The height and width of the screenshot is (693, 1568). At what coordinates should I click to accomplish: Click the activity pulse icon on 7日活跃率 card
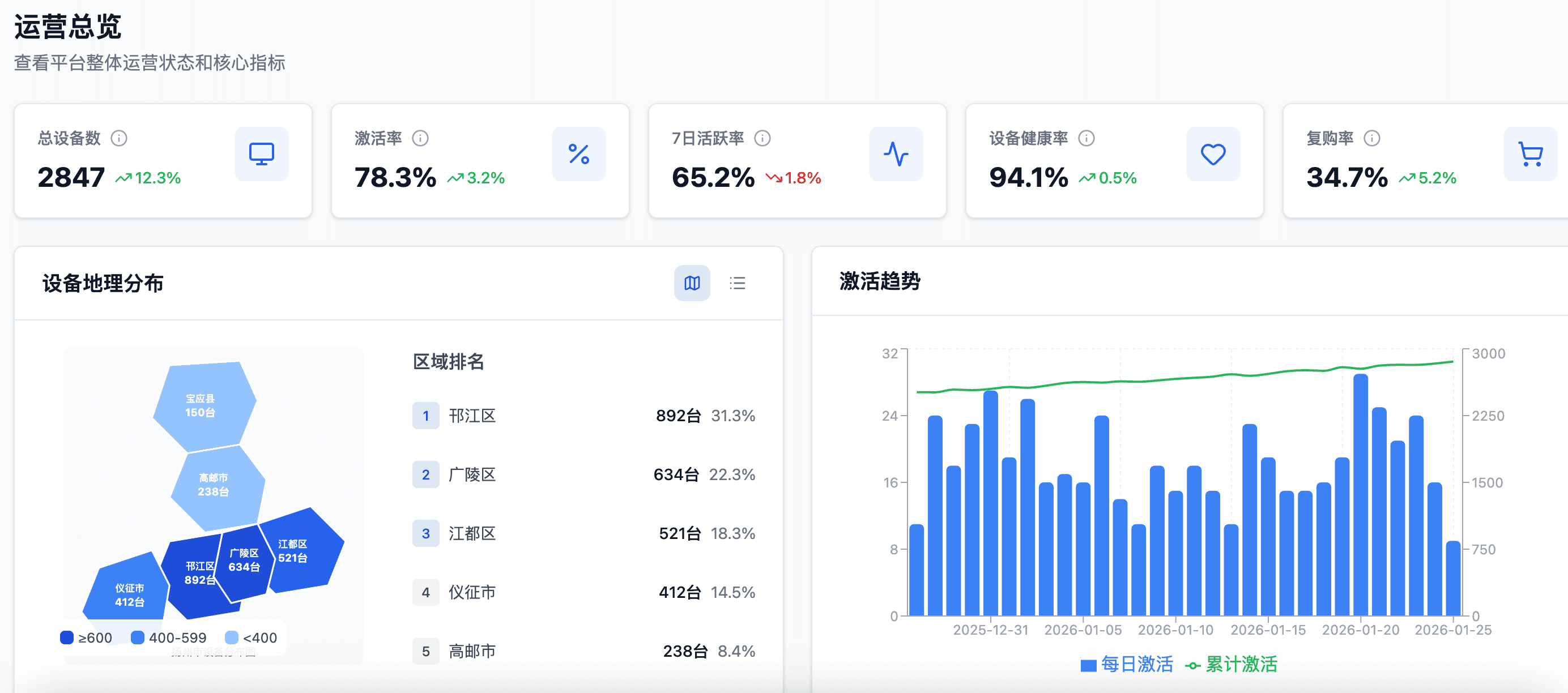coord(897,154)
